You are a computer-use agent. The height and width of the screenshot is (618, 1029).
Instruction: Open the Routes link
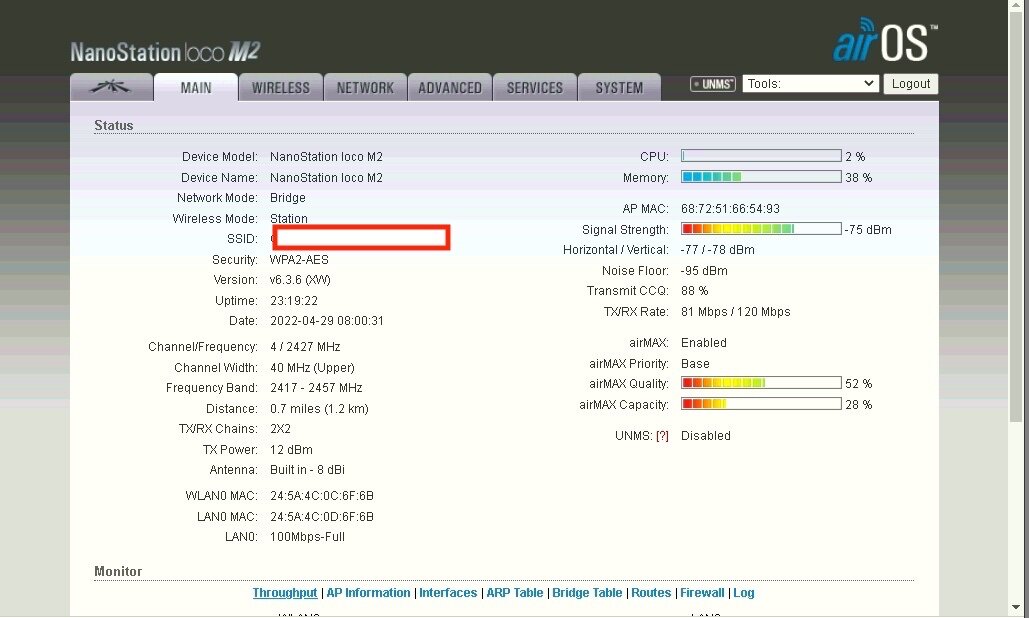pyautogui.click(x=651, y=592)
